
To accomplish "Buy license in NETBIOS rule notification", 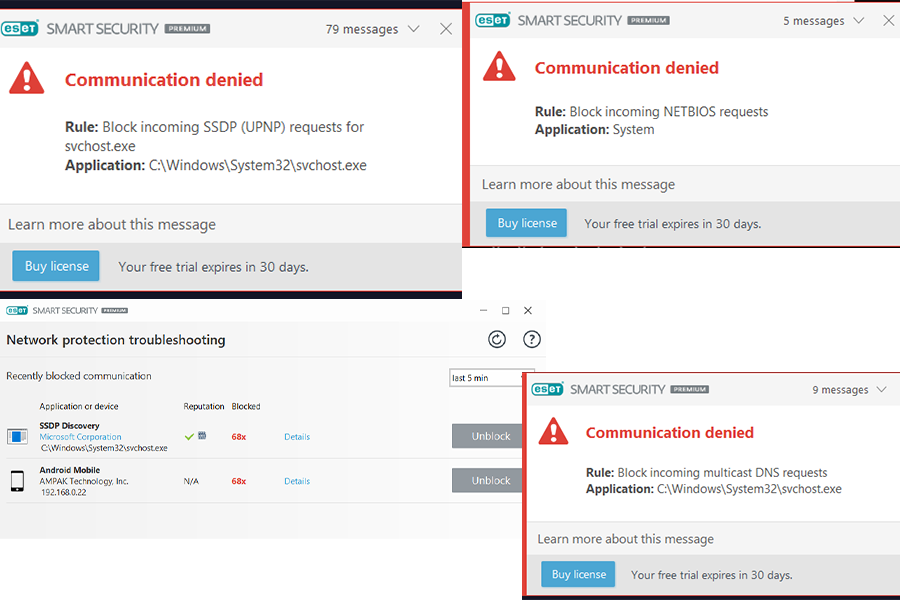I will click(x=526, y=223).
